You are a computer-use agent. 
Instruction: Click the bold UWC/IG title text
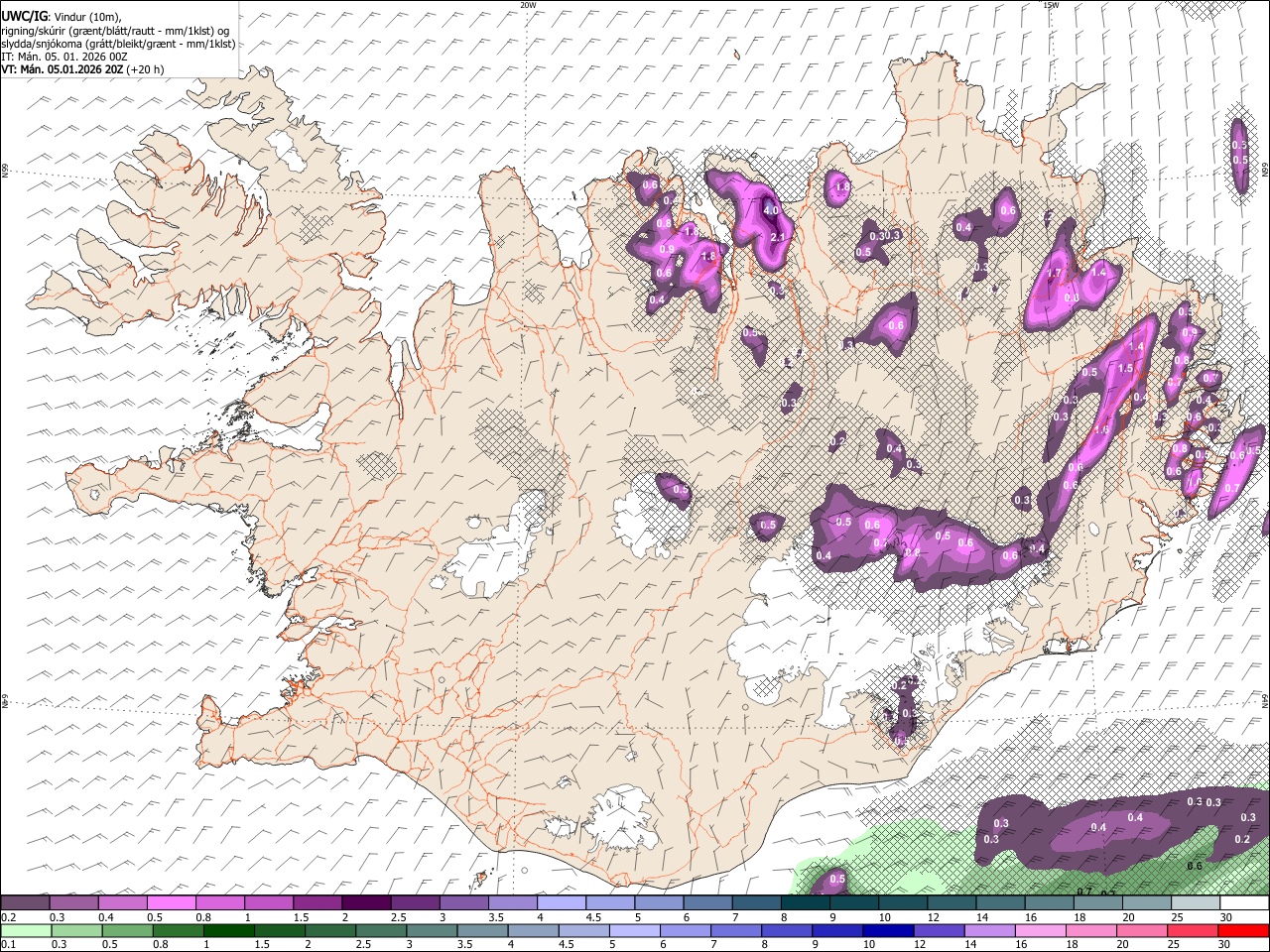(24, 16)
